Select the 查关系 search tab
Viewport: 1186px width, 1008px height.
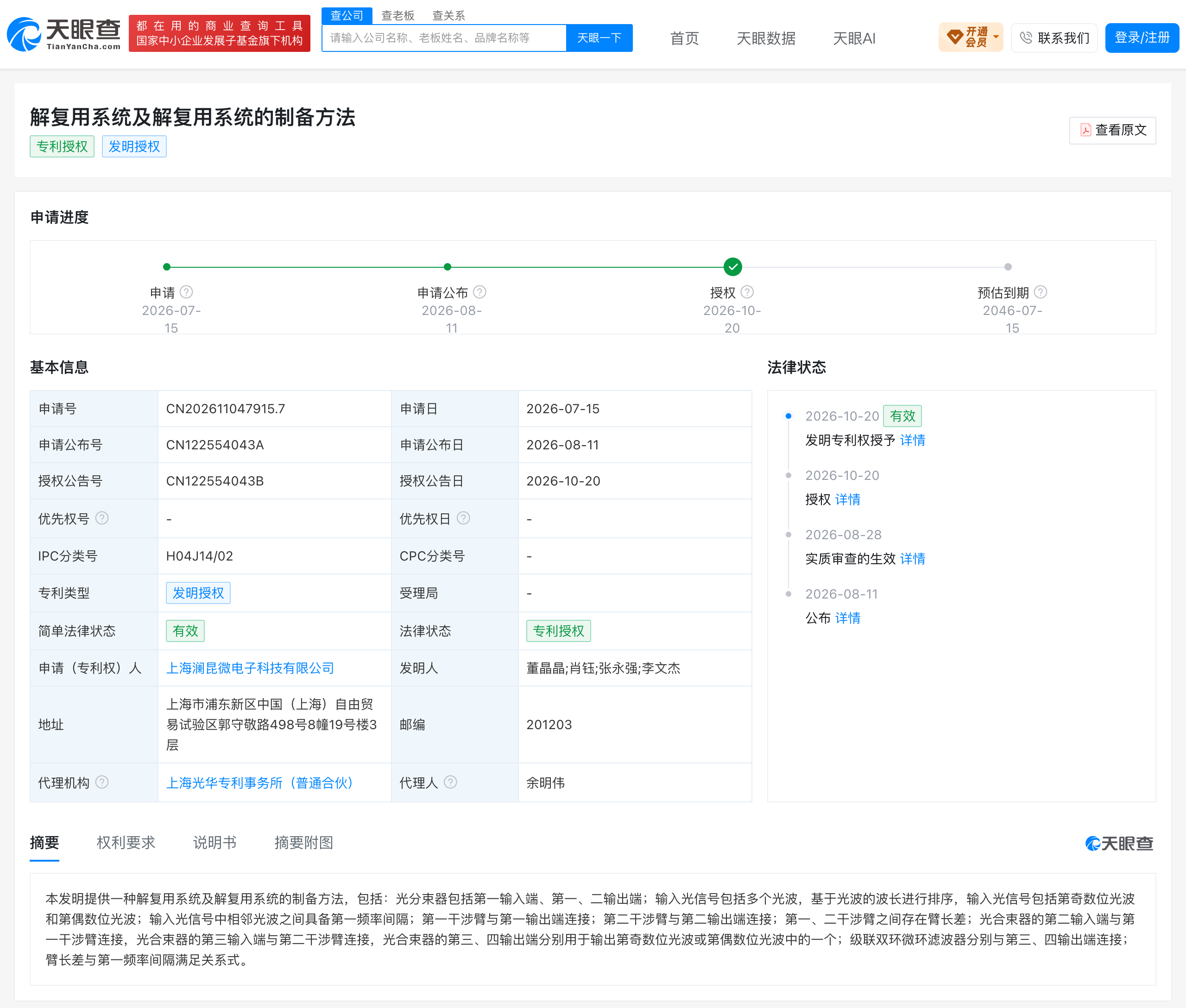[448, 15]
